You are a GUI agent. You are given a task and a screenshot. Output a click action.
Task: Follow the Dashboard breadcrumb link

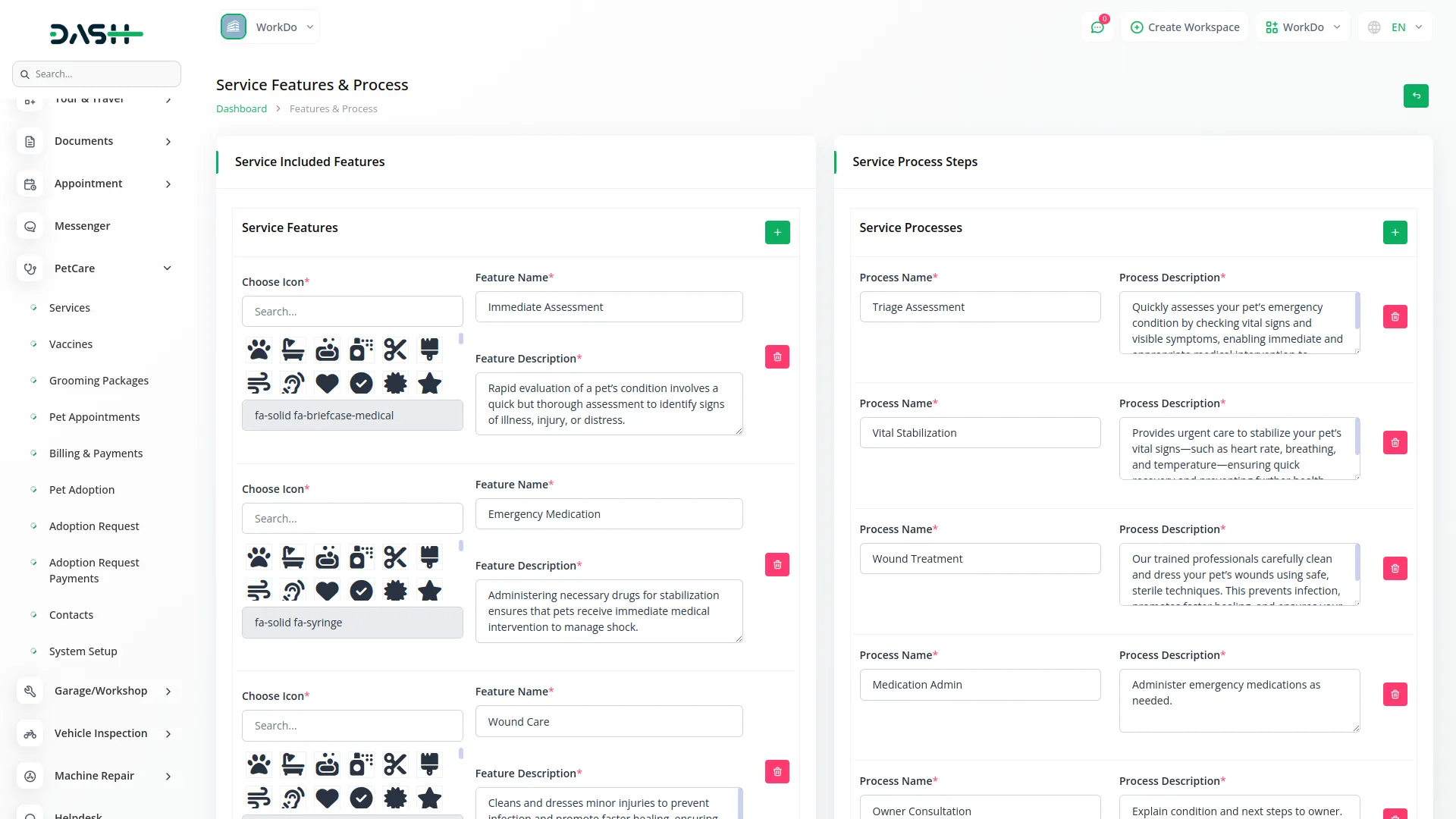[x=241, y=109]
